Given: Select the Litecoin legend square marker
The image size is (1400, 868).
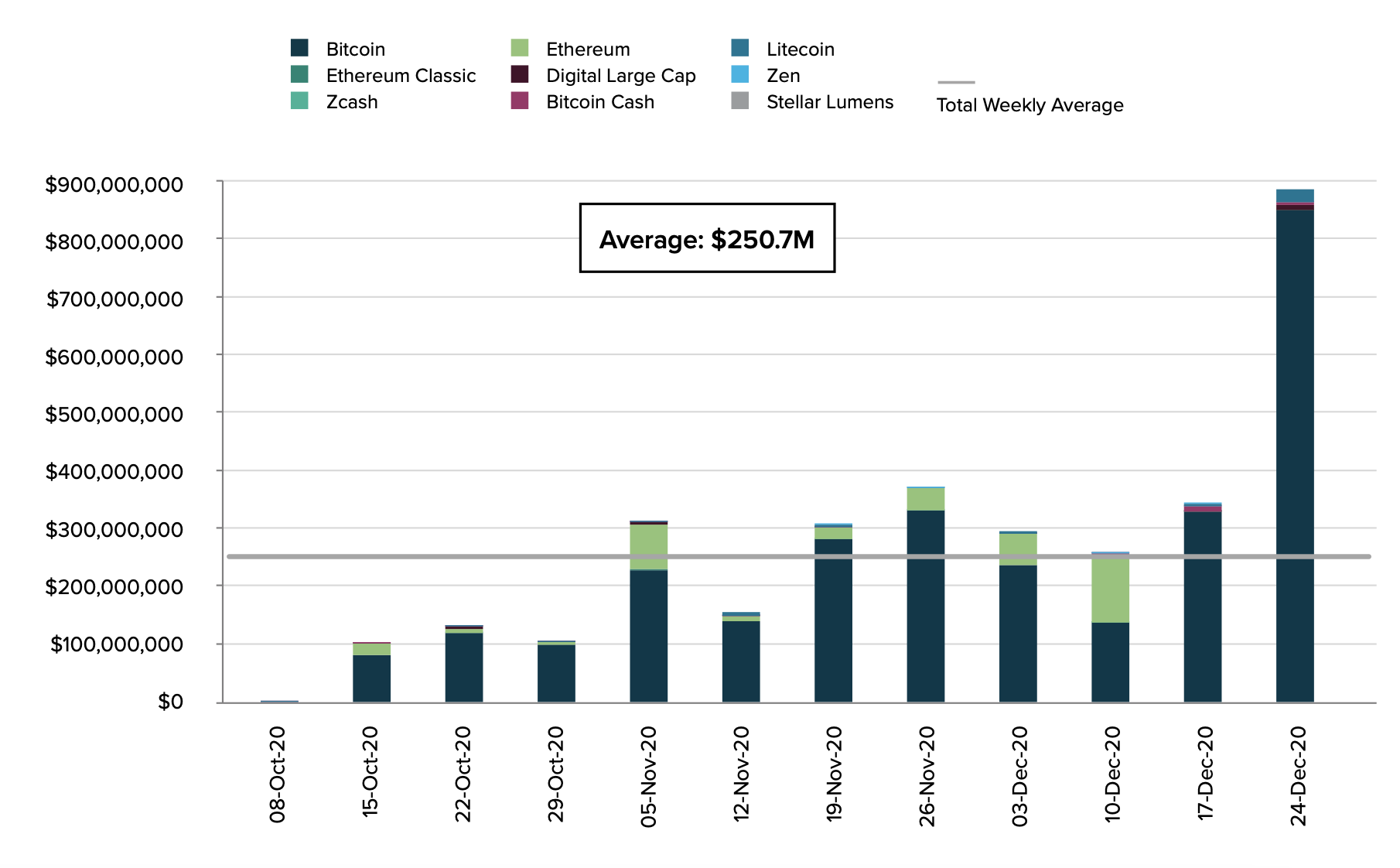Looking at the screenshot, I should [x=740, y=48].
